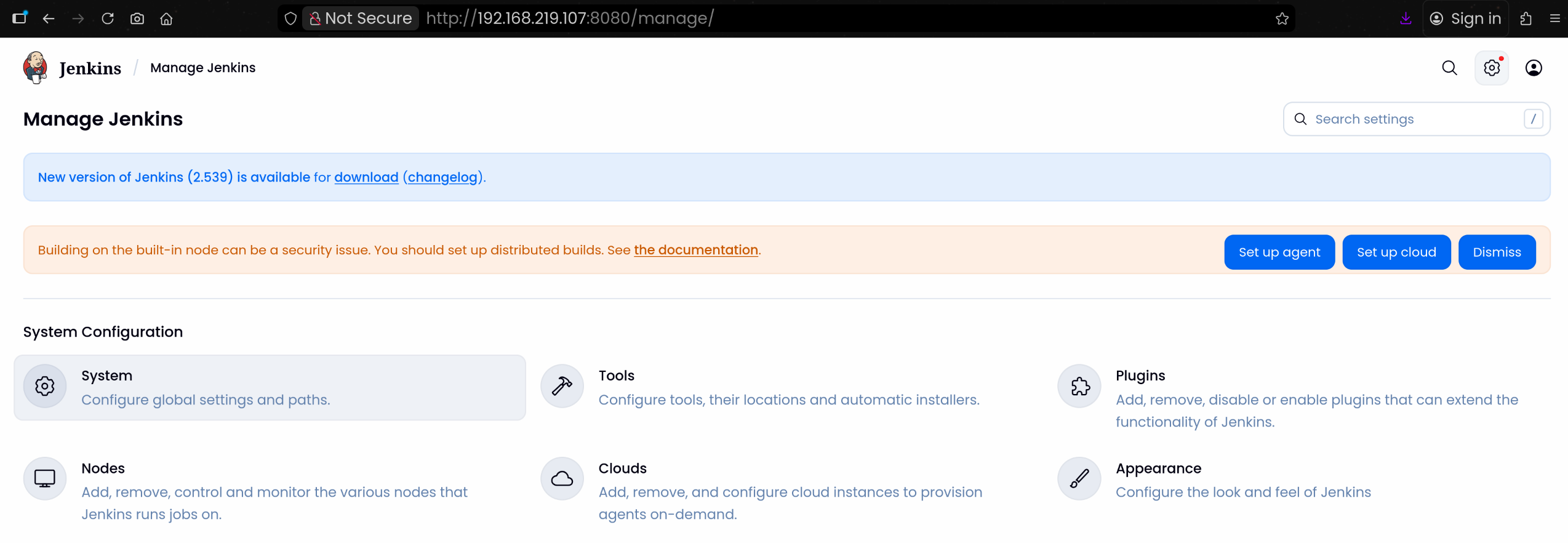Click the Set up agent button
This screenshot has height=543, width=1568.
point(1279,252)
